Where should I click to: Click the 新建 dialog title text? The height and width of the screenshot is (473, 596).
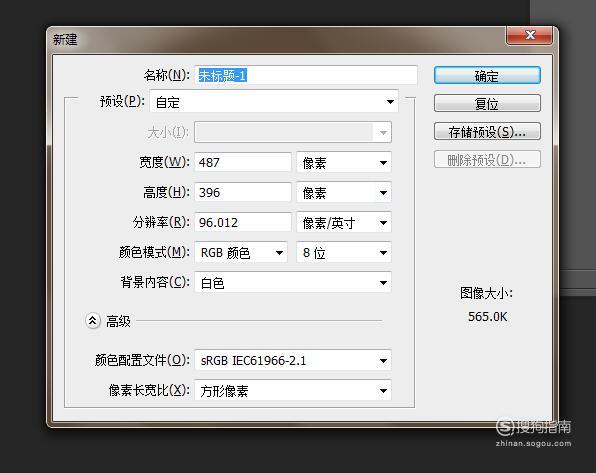click(x=65, y=39)
